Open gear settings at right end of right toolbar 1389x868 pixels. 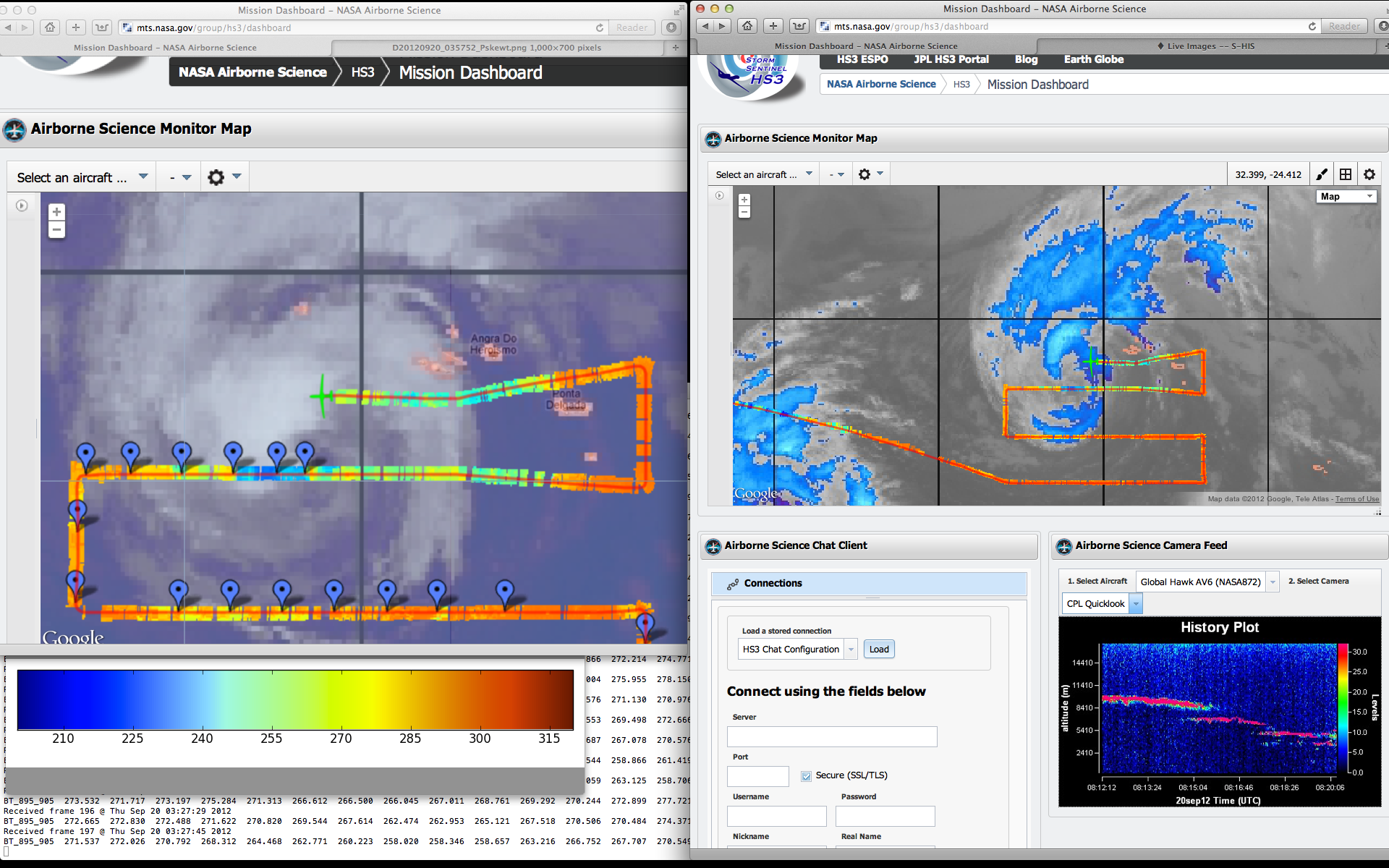point(1369,174)
